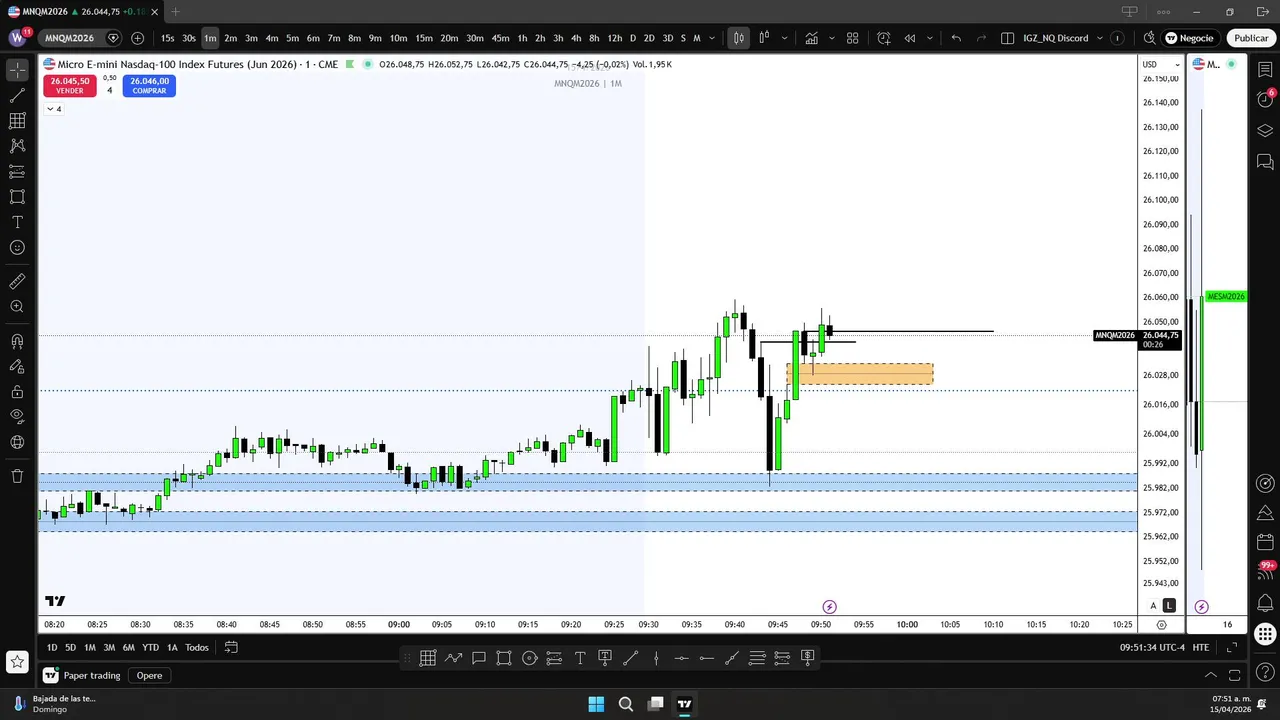Click the blue COMPRAR buy button
1280x720 pixels.
click(x=149, y=86)
